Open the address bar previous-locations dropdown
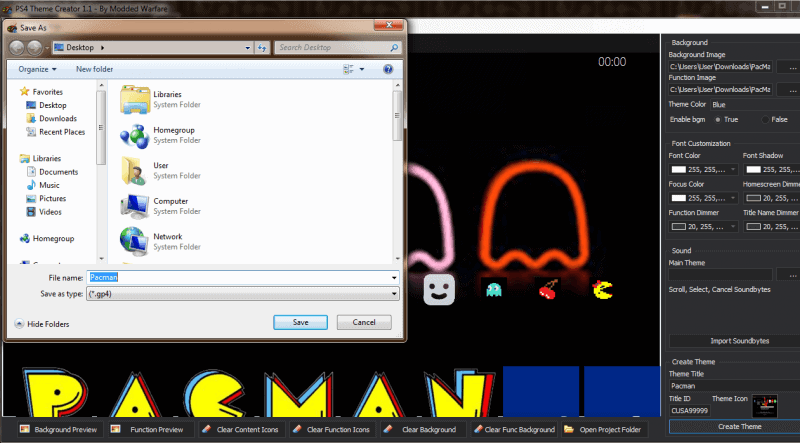Viewport: 800px width, 443px height. click(248, 47)
